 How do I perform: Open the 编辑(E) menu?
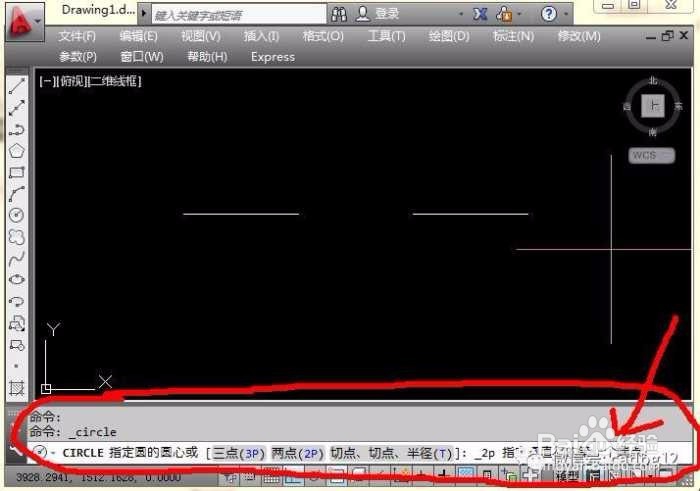tap(138, 36)
